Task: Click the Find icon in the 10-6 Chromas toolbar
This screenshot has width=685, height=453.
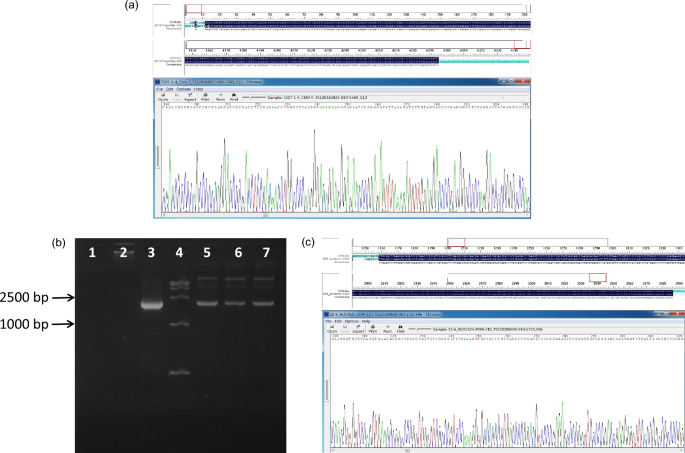Action: click(x=401, y=329)
